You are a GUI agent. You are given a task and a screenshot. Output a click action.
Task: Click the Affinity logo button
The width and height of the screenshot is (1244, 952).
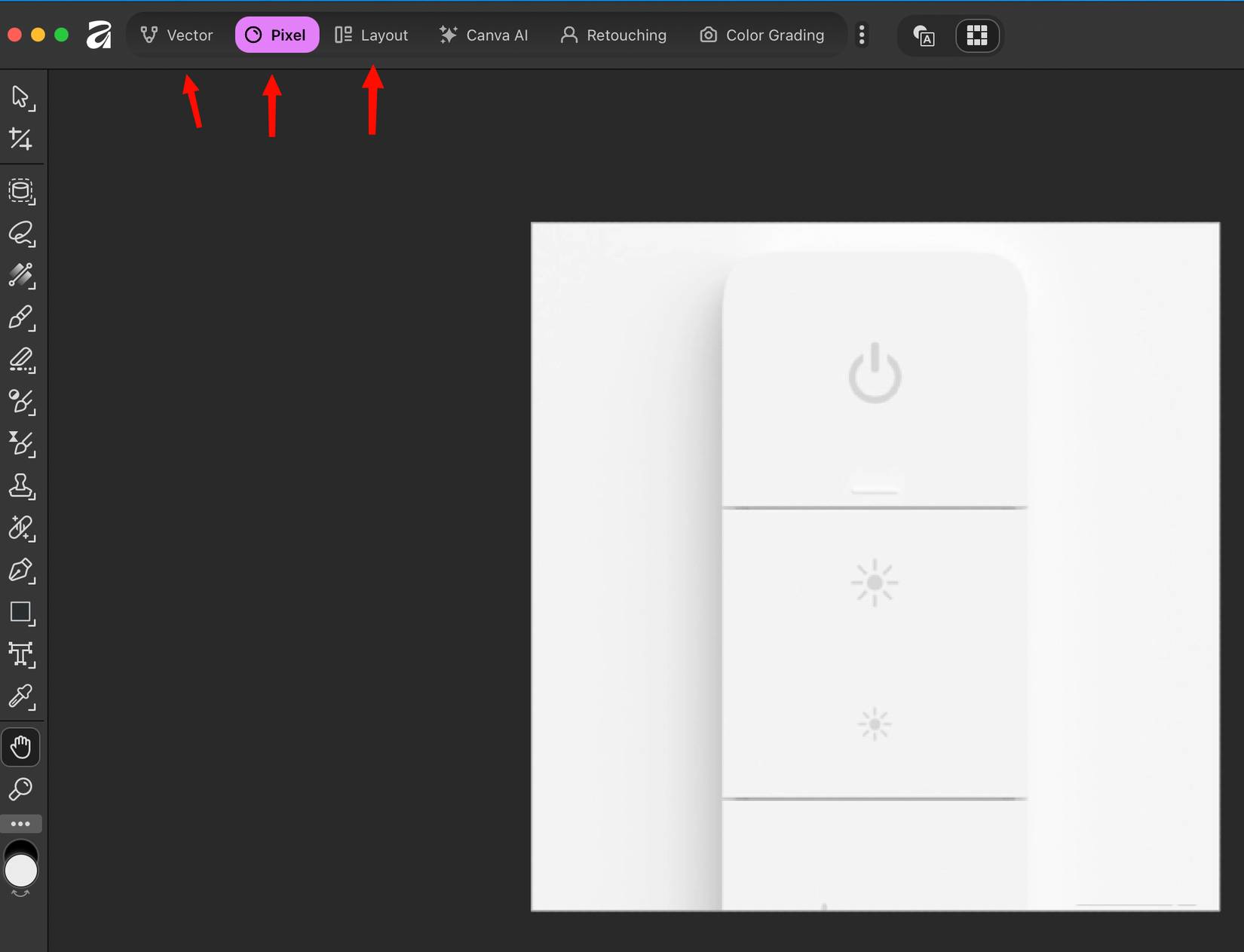[x=99, y=34]
